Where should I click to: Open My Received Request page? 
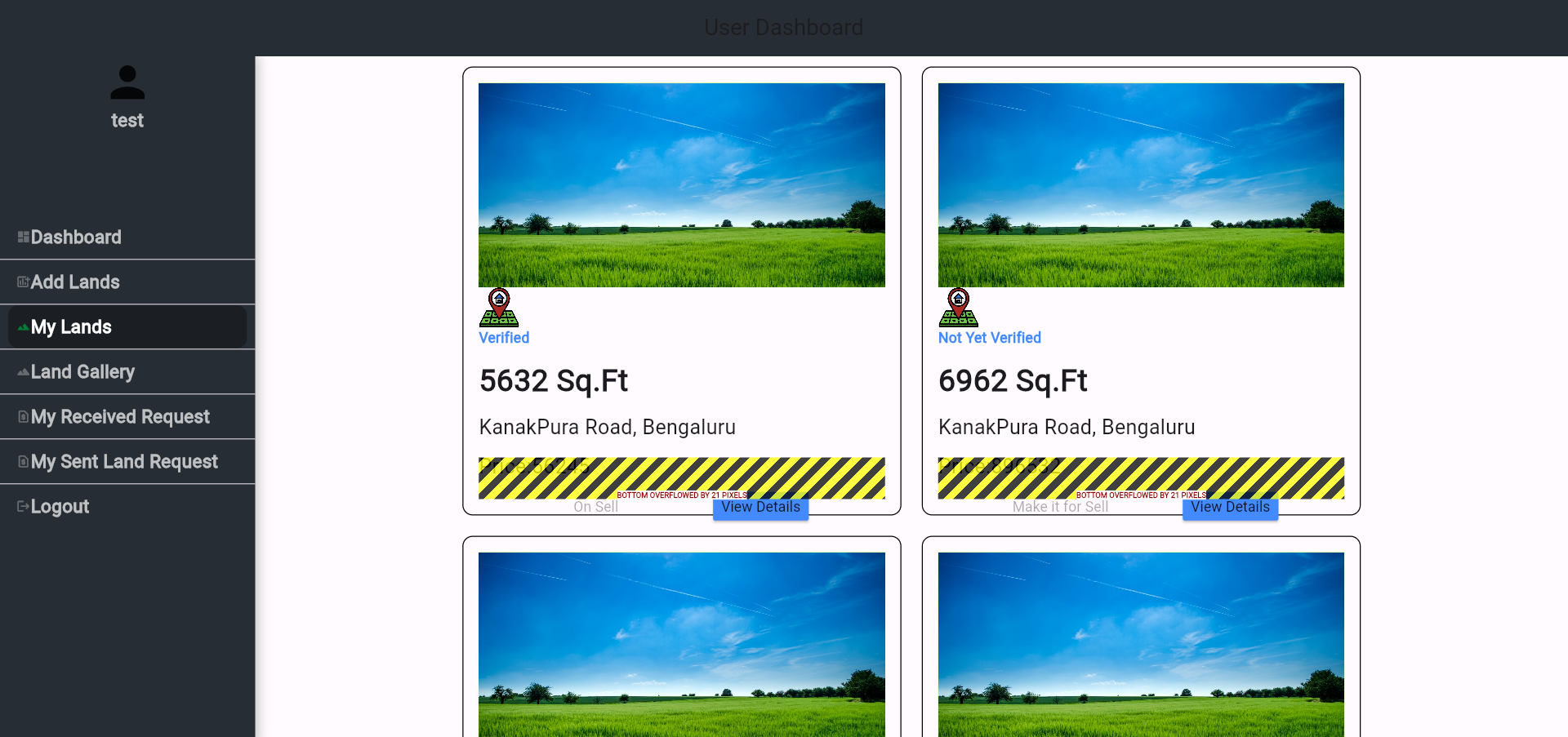point(127,417)
